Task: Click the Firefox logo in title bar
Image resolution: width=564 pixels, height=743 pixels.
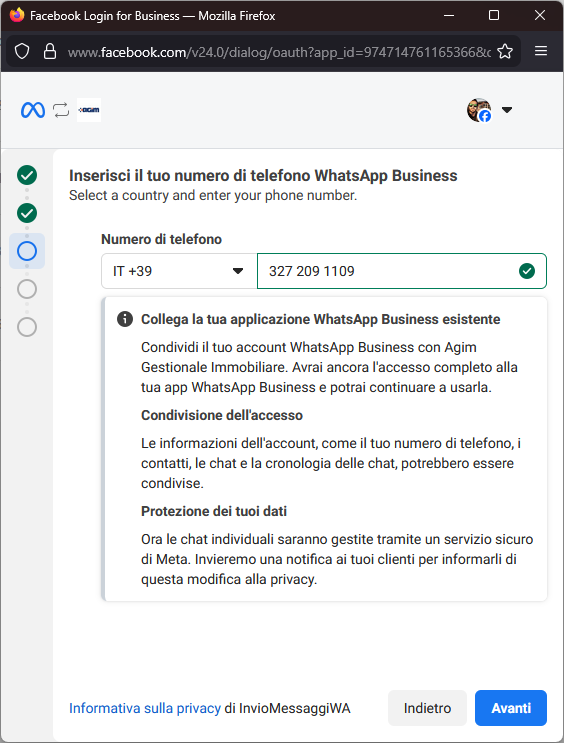Action: click(17, 15)
